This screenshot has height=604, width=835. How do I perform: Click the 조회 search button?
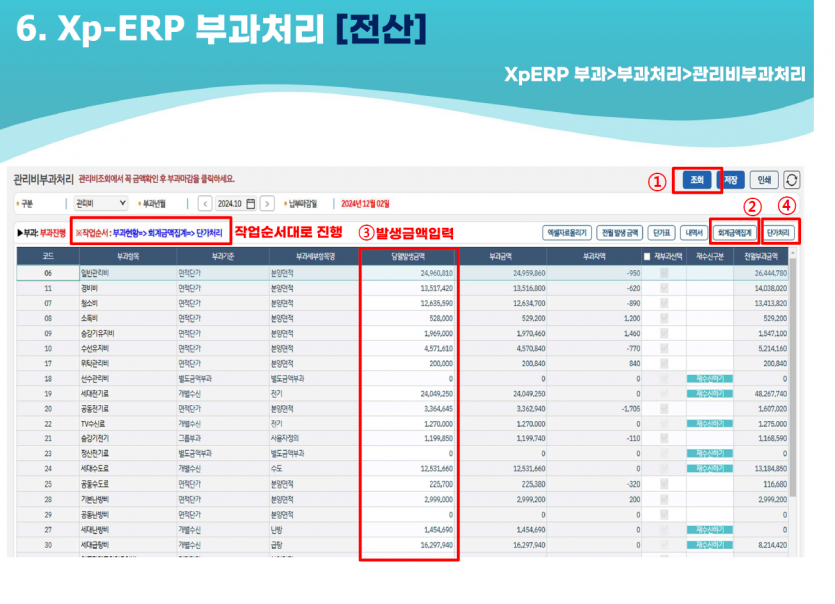[x=697, y=180]
